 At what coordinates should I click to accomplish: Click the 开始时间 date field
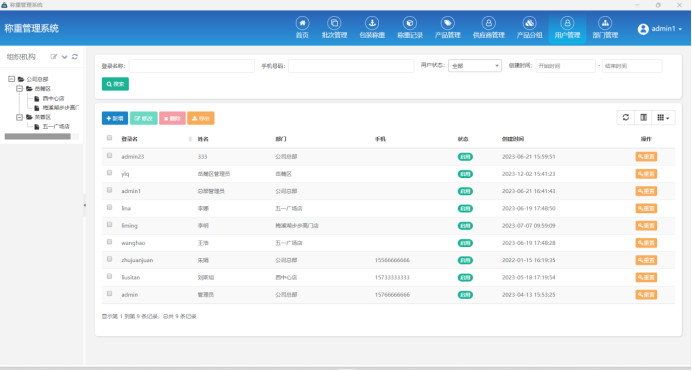tap(565, 66)
